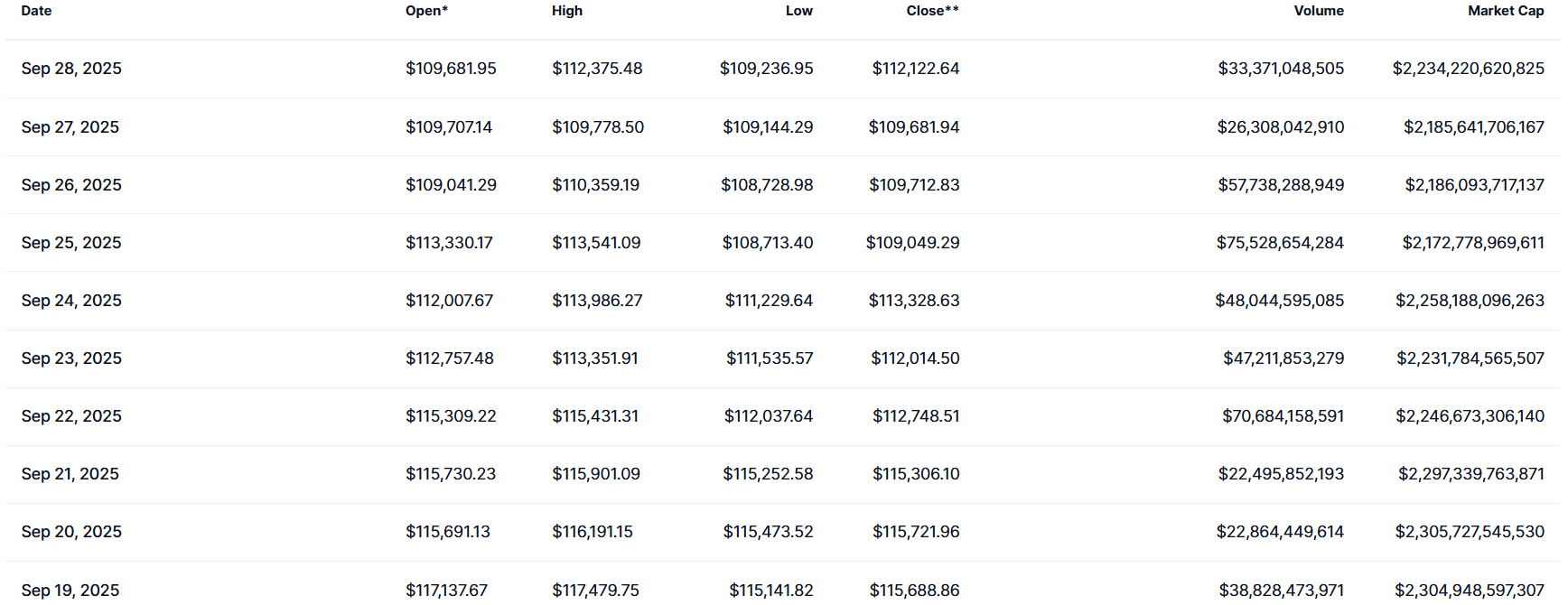
Task: Click Sep 25 high price $113,541.09
Action: [596, 243]
